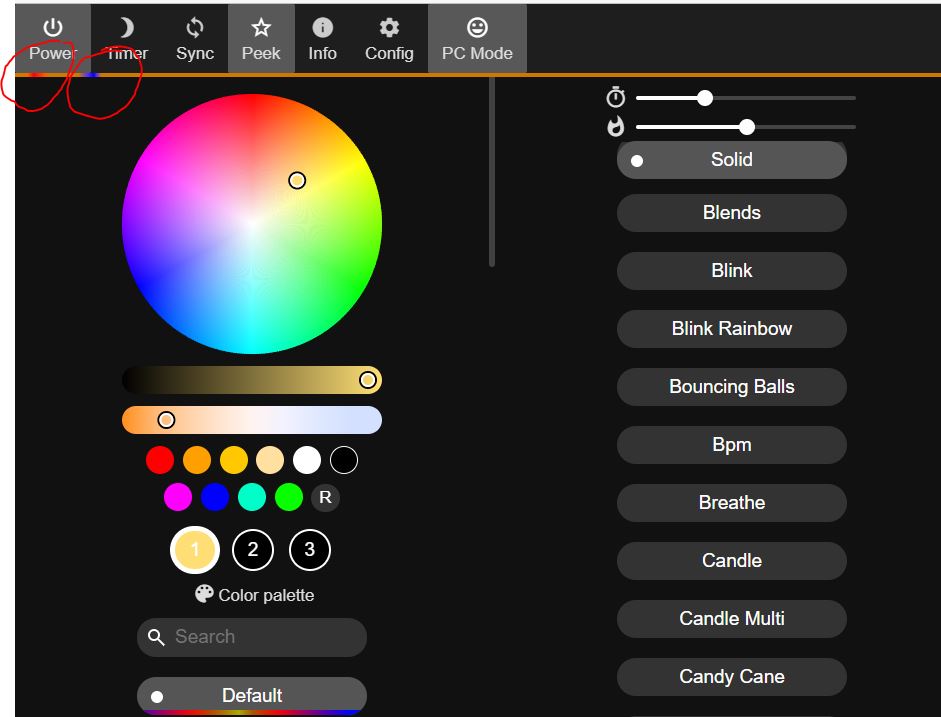Image resolution: width=941 pixels, height=717 pixels.
Task: Activate the Bpm effect
Action: coord(732,445)
